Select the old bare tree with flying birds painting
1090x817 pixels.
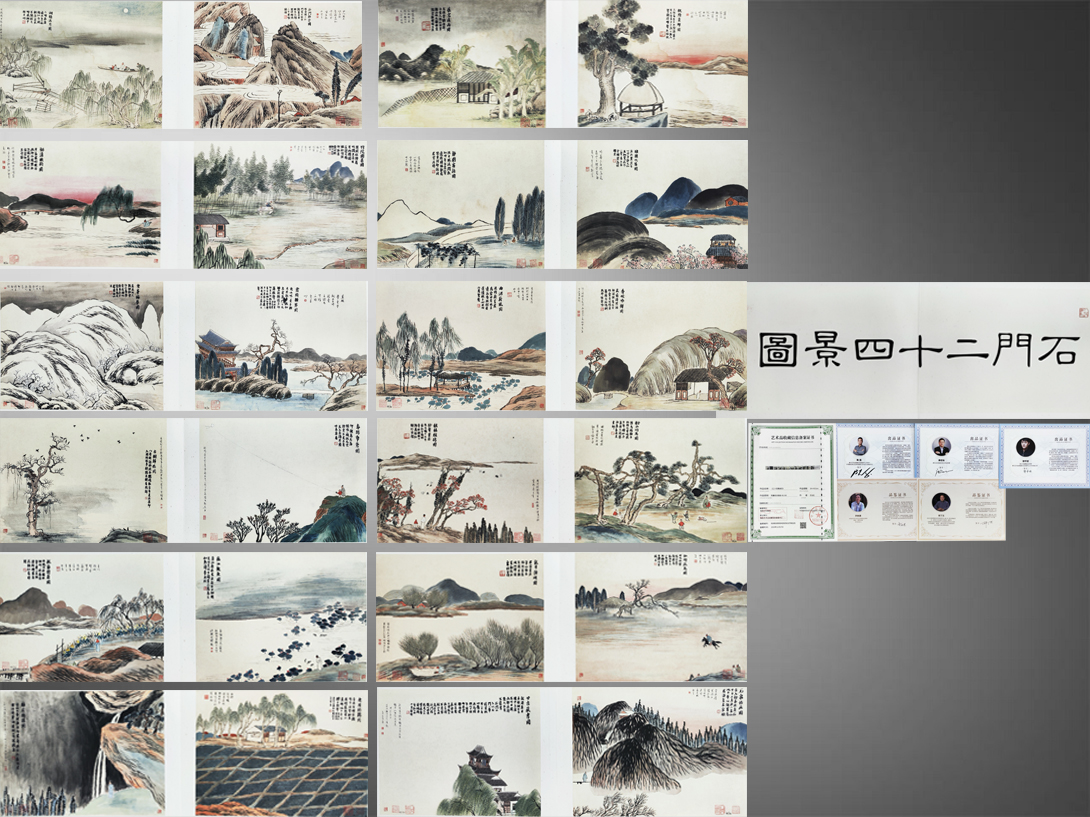[83, 480]
